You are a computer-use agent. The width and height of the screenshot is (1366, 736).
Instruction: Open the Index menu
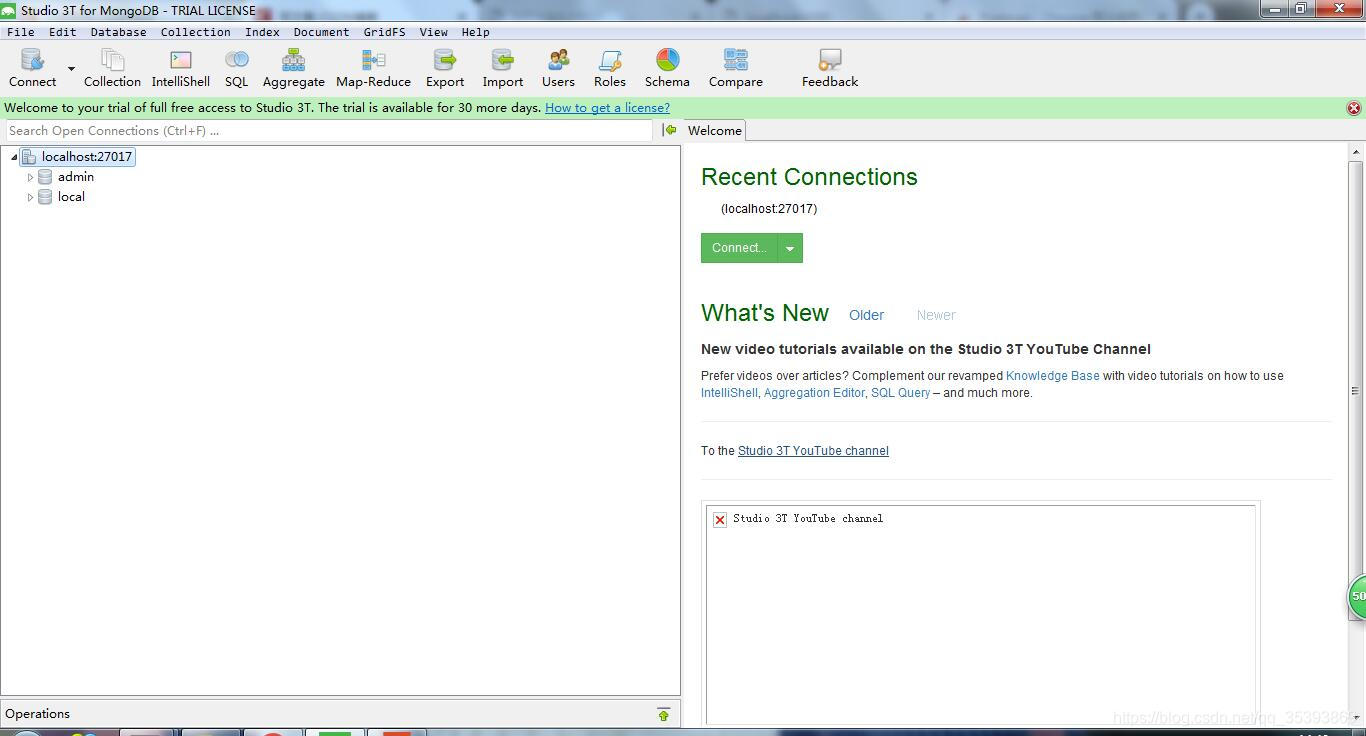pos(262,32)
